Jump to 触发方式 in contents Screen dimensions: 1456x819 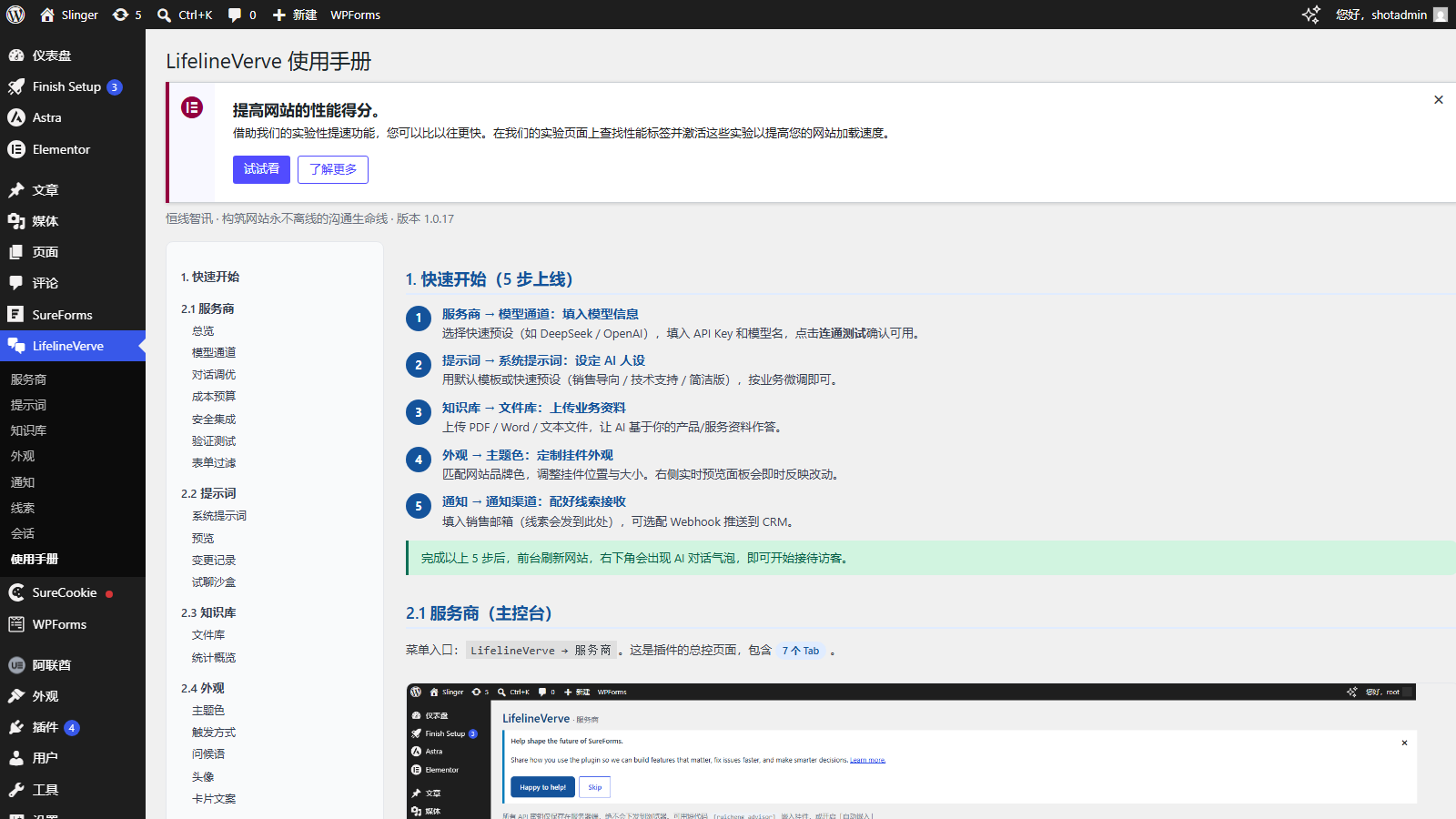click(214, 732)
